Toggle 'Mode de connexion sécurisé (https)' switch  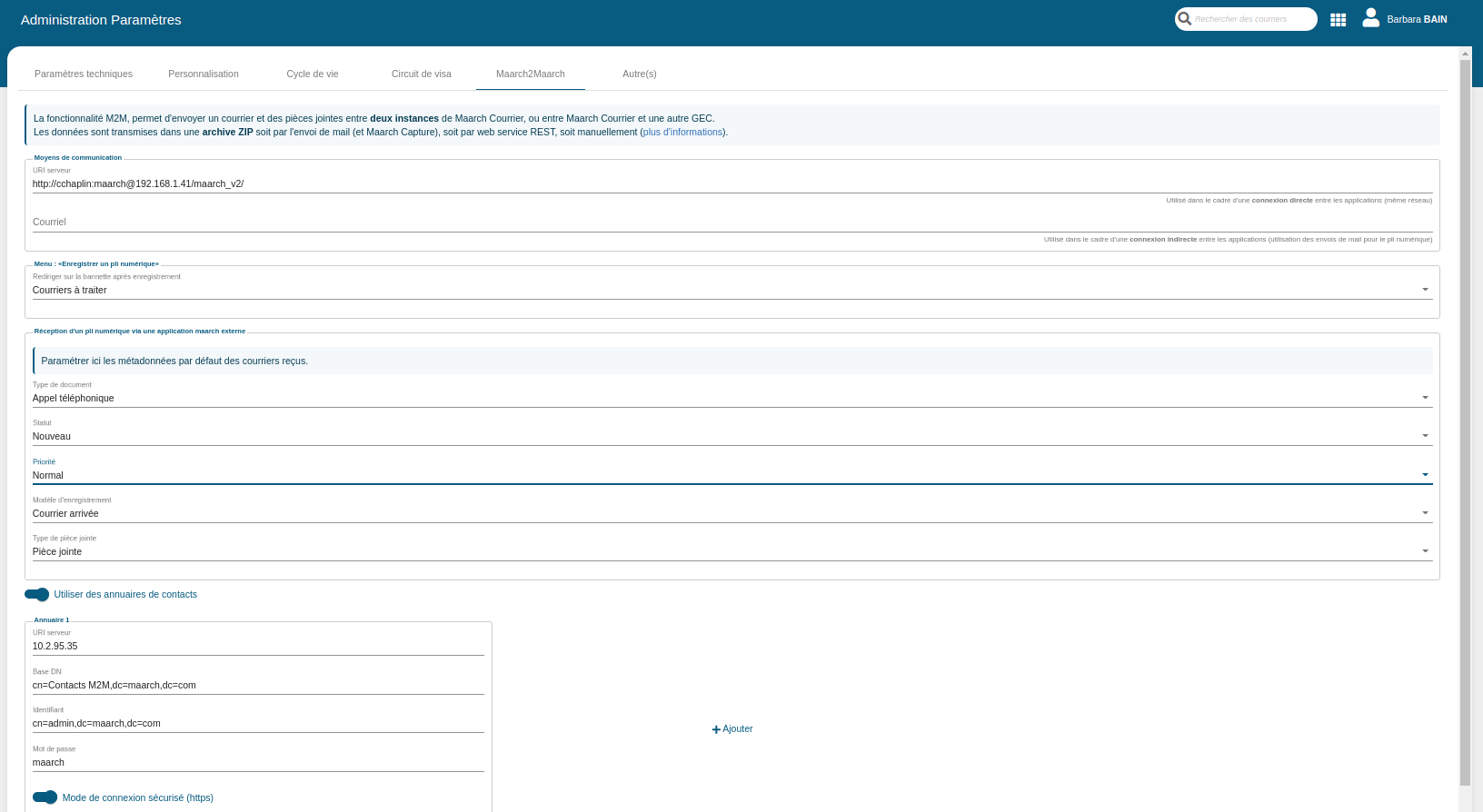(x=45, y=797)
